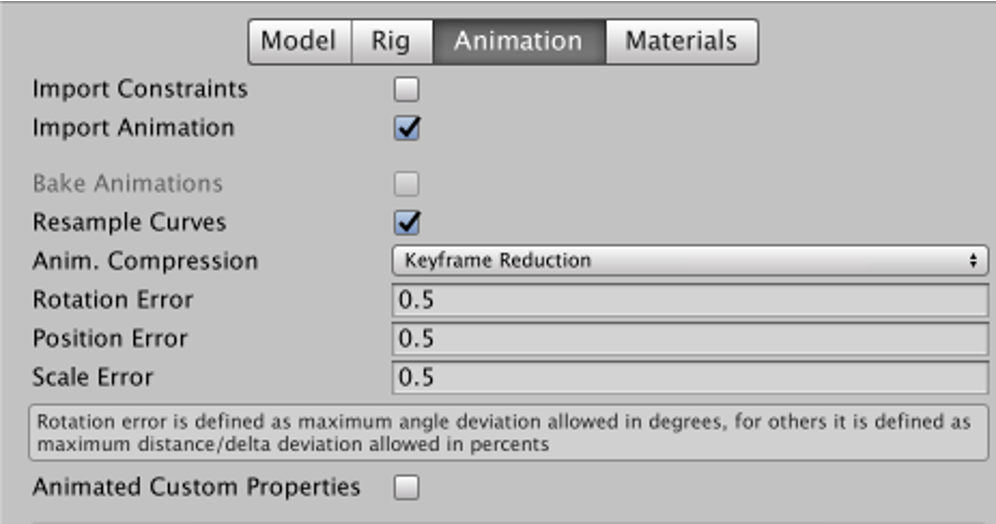The height and width of the screenshot is (524, 996).
Task: Click the Rotation Error text label
Action: coord(113,300)
